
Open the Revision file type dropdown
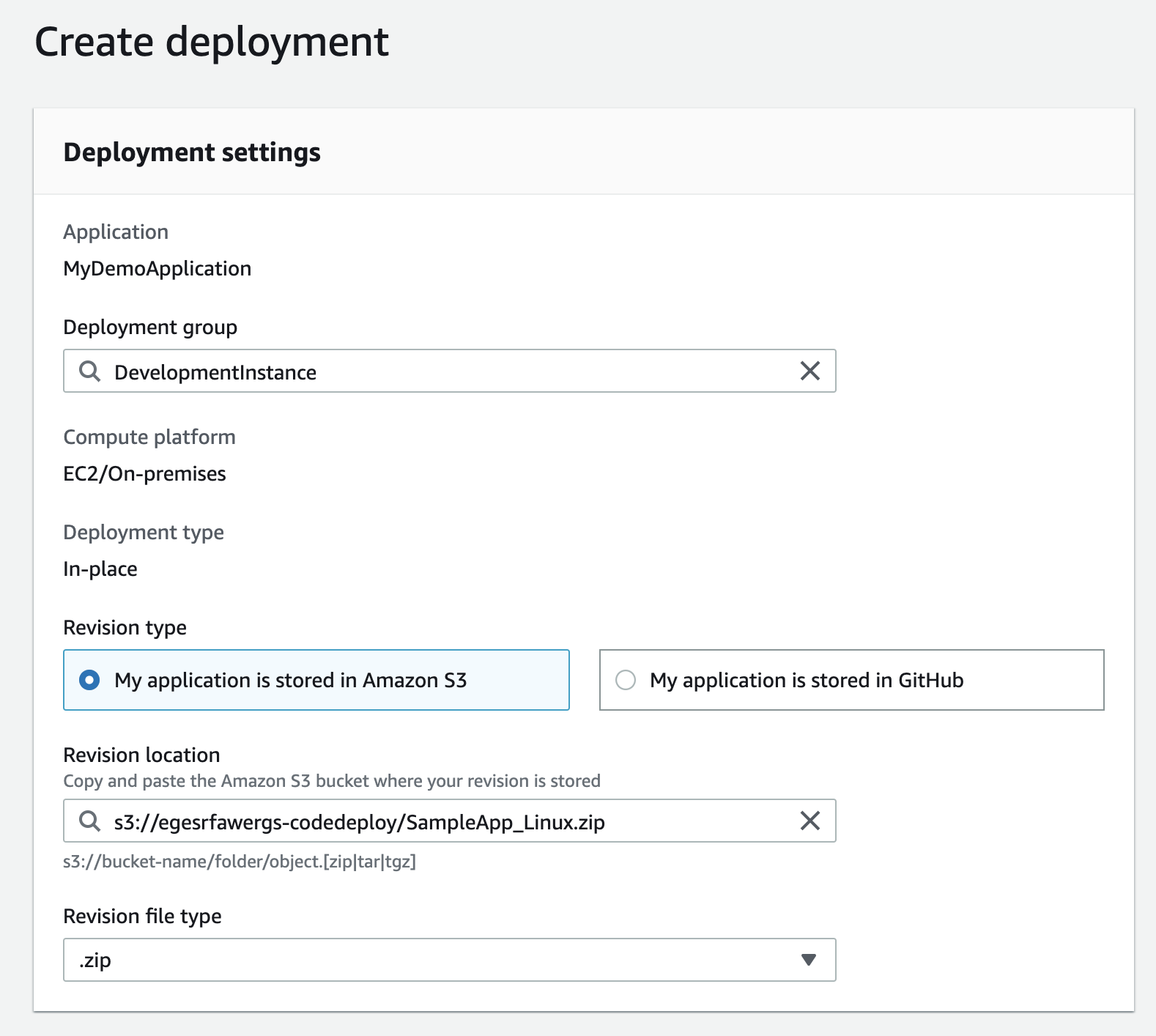click(x=450, y=960)
